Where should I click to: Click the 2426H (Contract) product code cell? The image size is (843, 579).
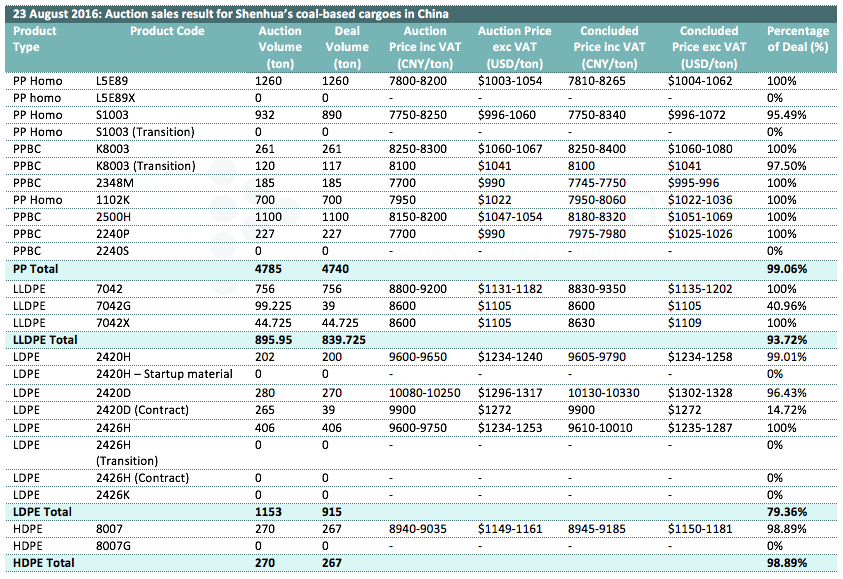click(x=146, y=478)
